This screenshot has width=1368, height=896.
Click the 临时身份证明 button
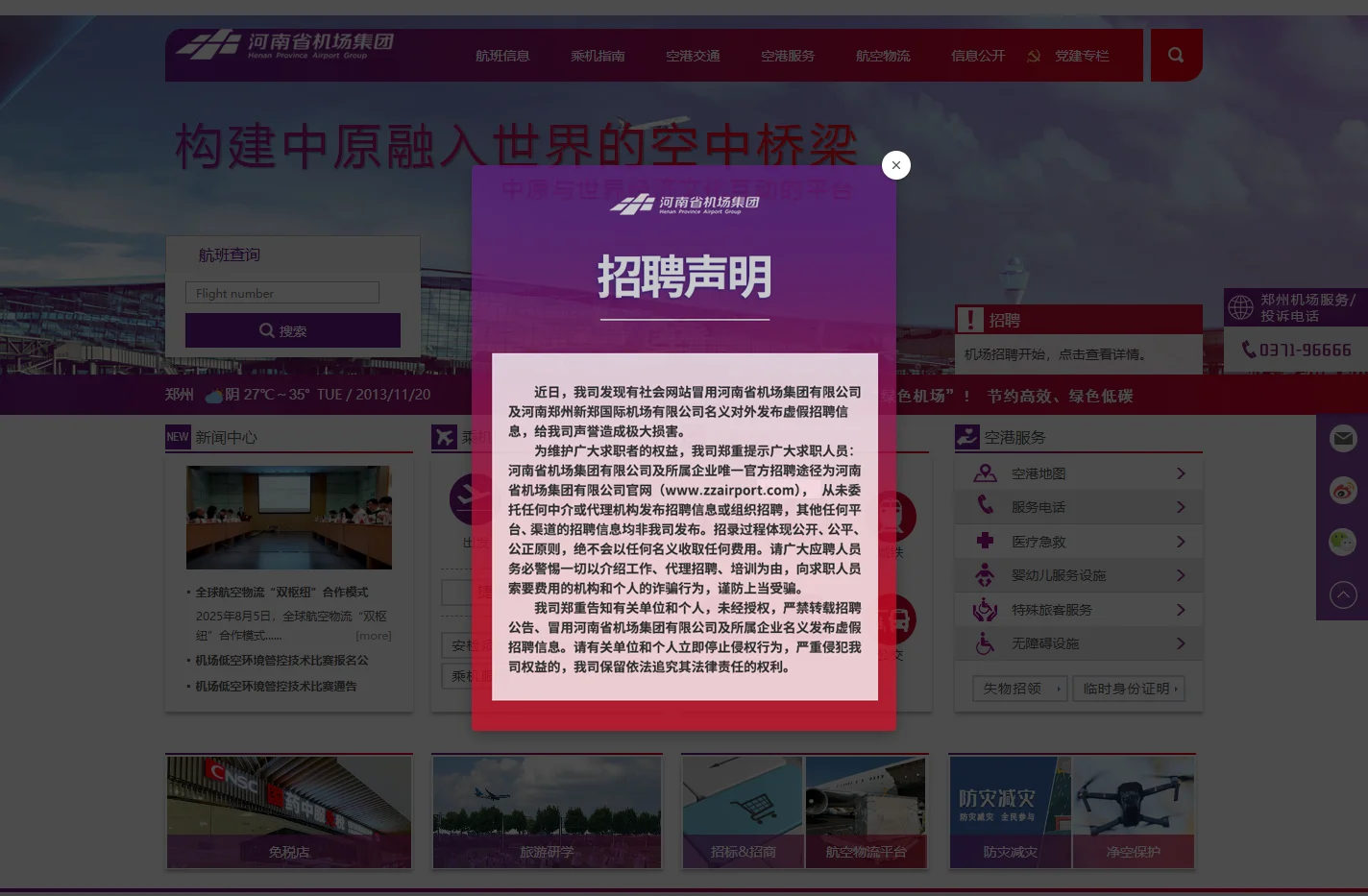(1129, 689)
